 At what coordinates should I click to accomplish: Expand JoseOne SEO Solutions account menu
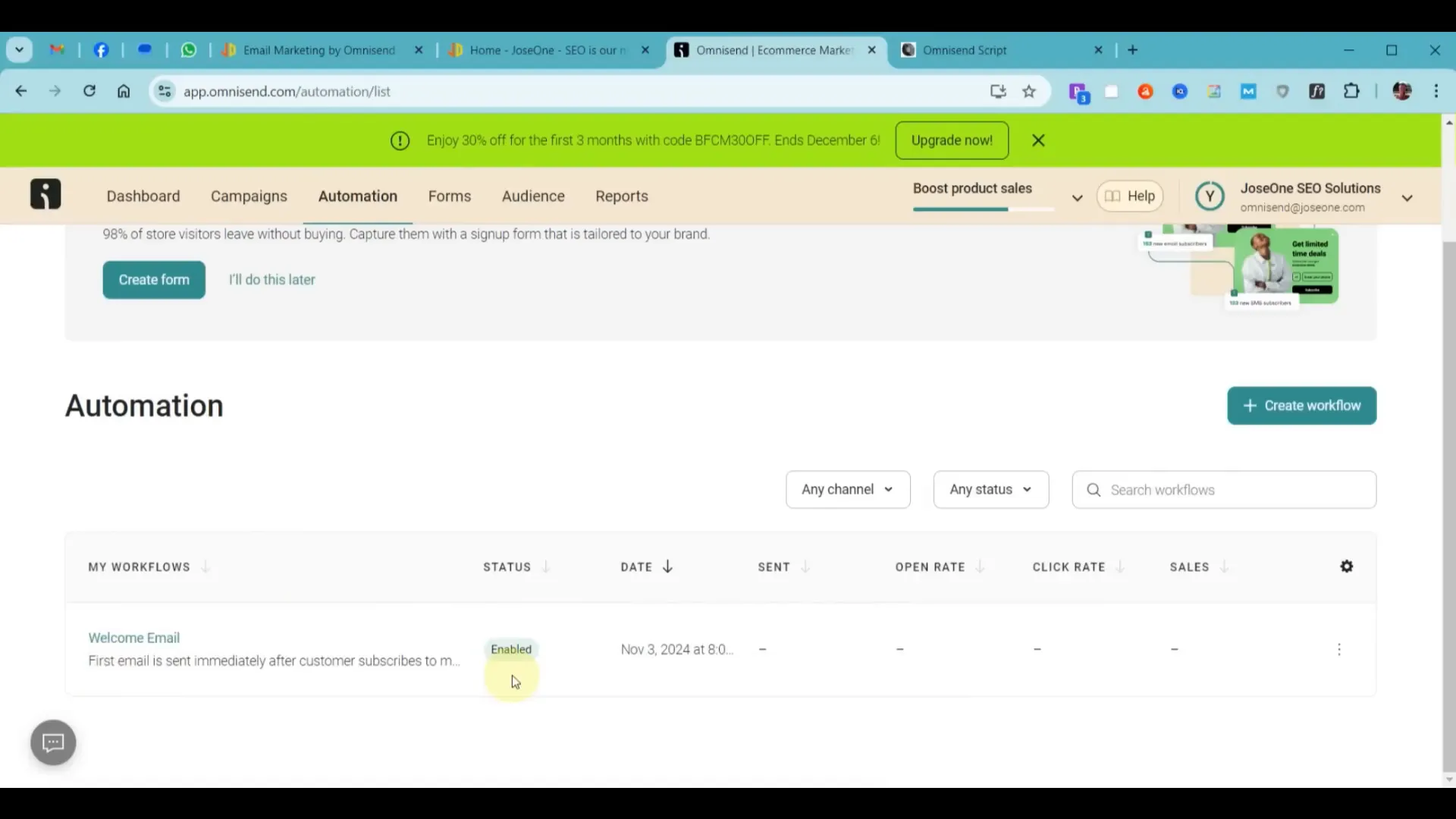click(x=1407, y=198)
